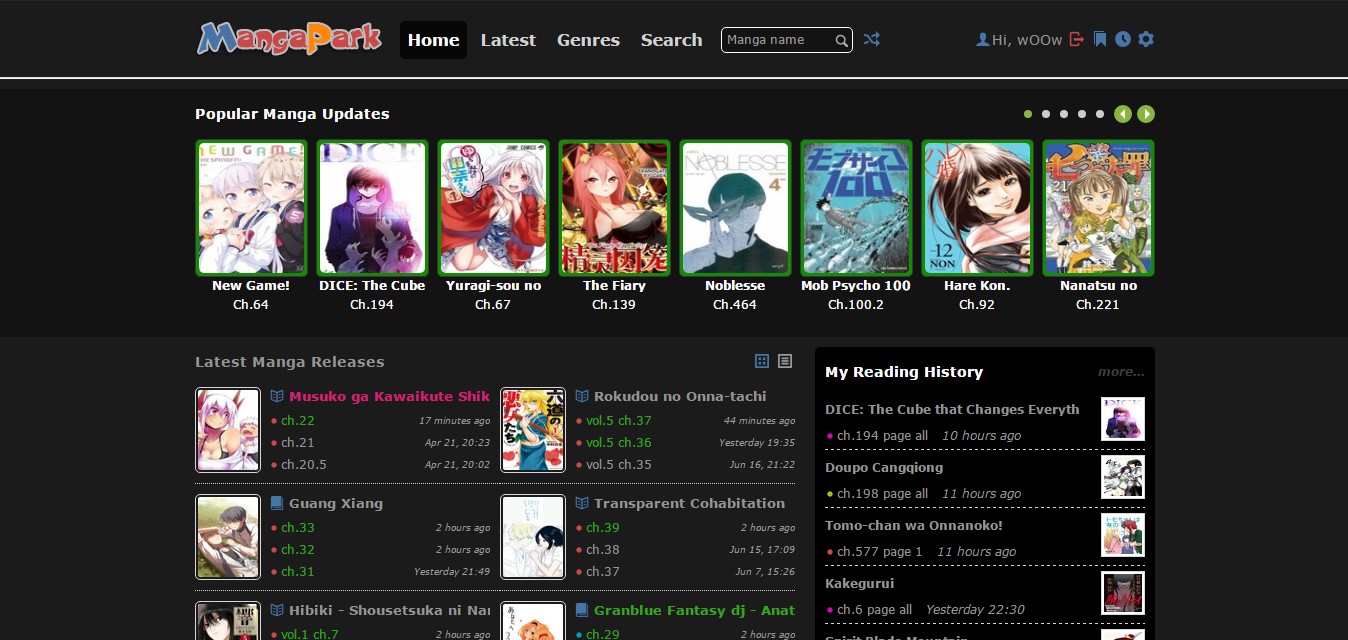Open bookmarks via the bookmark icon
The width and height of the screenshot is (1348, 640).
tap(1100, 39)
